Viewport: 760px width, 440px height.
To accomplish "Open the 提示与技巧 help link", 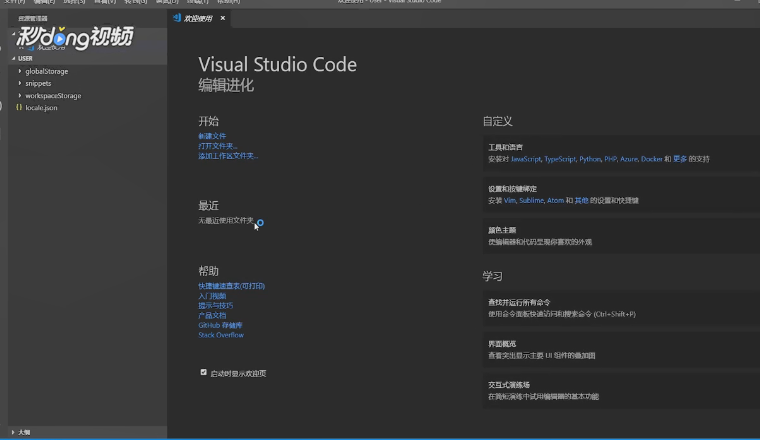I will click(x=216, y=306).
